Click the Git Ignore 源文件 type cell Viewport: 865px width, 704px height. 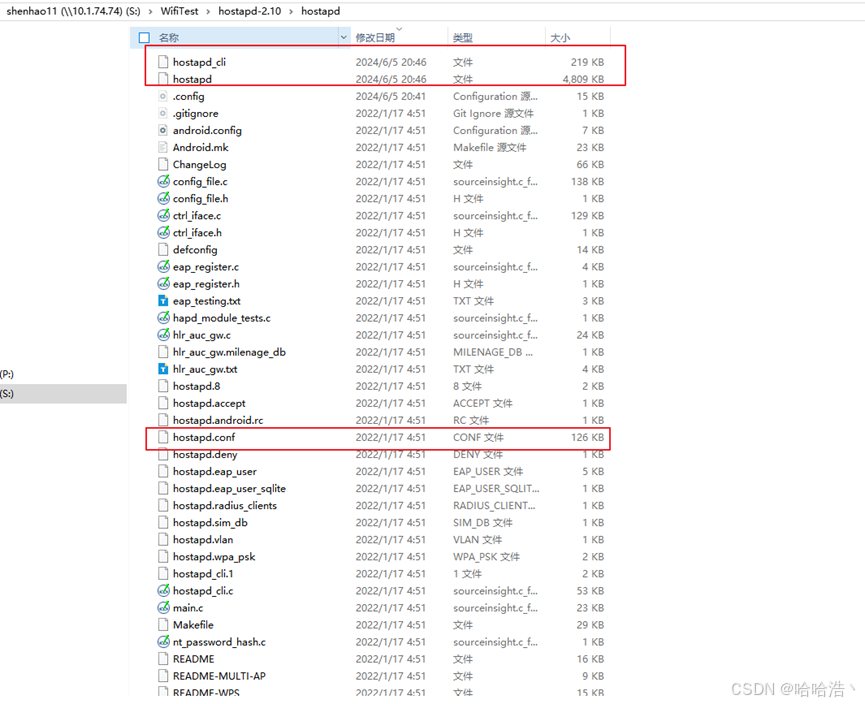493,113
